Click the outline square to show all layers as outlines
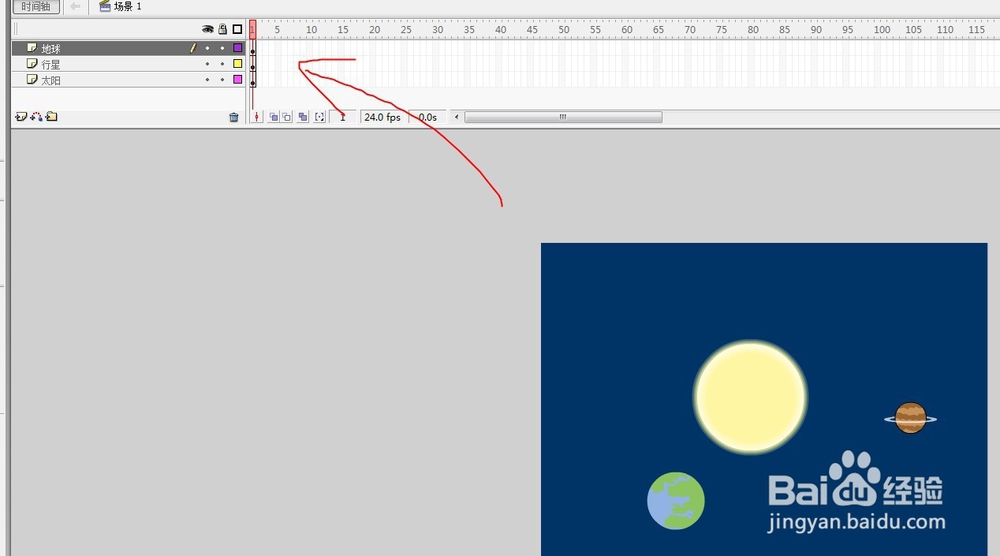 (x=237, y=29)
